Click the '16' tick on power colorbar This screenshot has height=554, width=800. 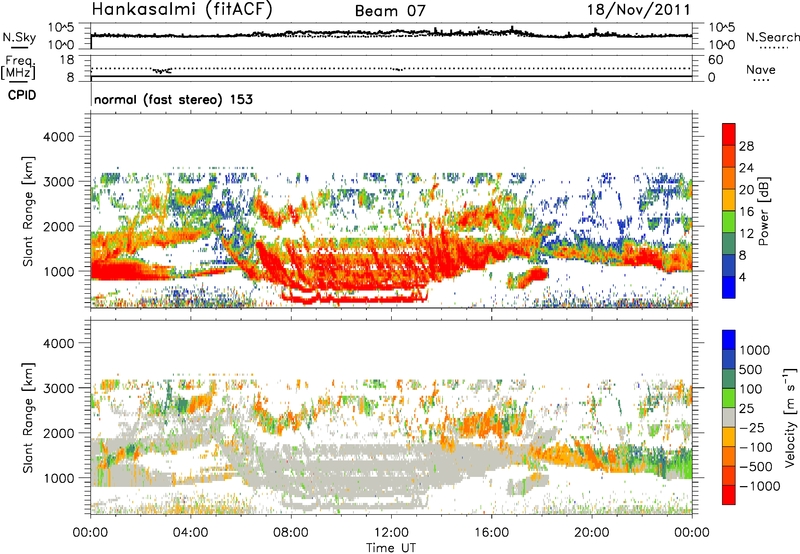click(x=746, y=212)
